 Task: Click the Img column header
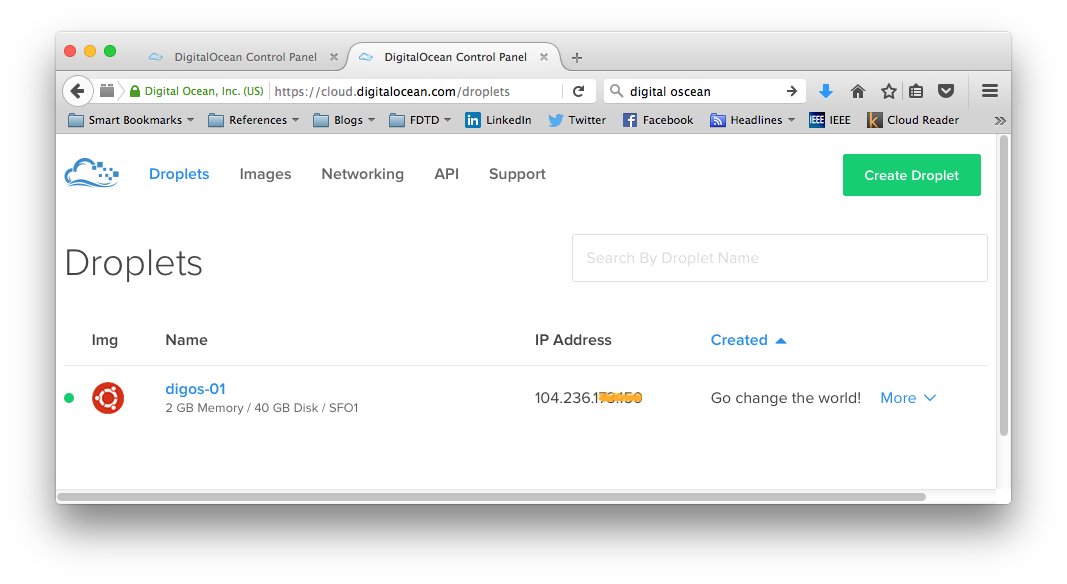coord(105,340)
